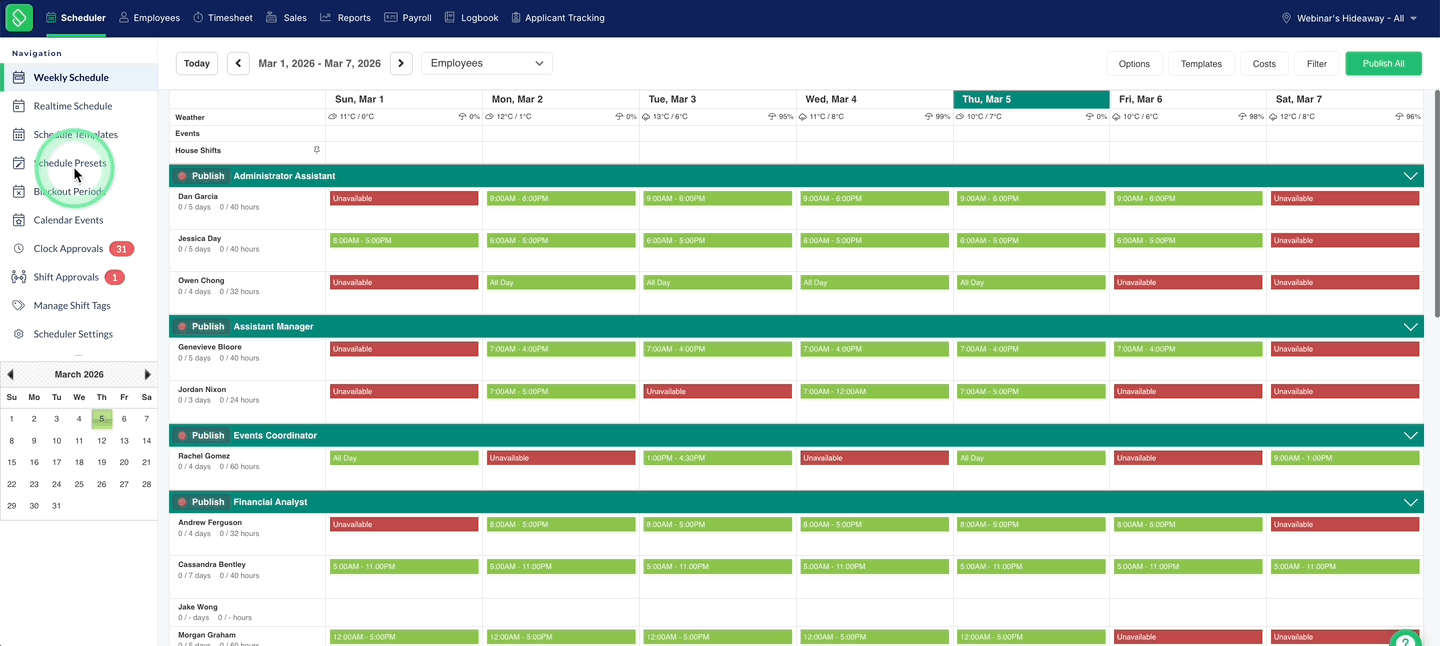Go to the next week arrow

[x=400, y=63]
